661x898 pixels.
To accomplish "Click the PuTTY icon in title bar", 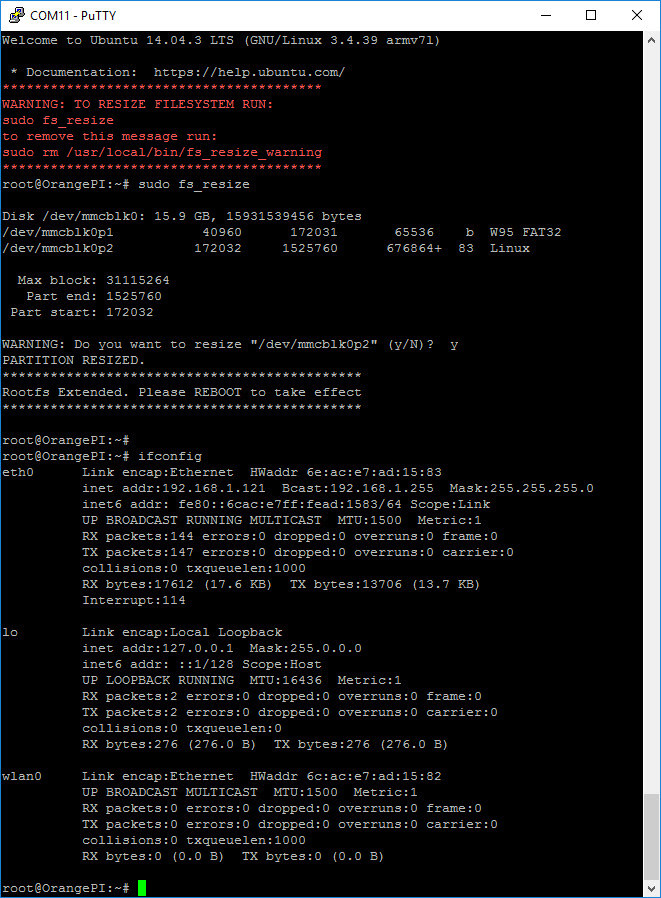I will [17, 15].
